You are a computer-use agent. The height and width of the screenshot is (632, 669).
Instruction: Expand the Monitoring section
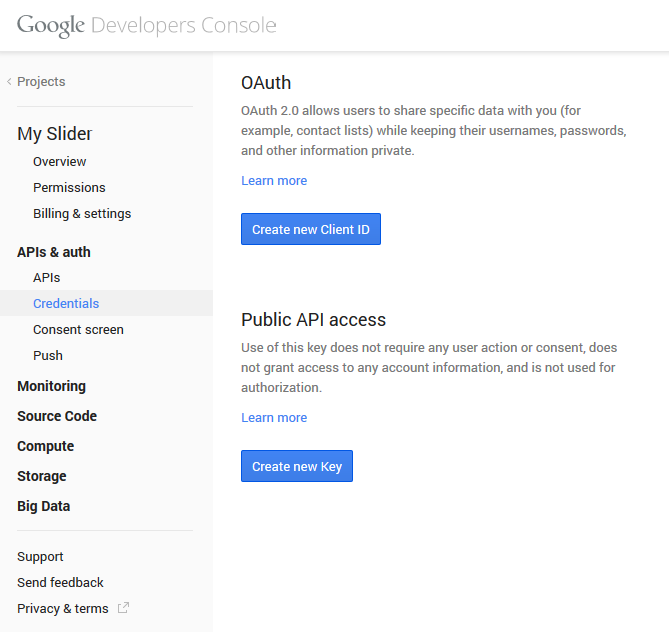(x=51, y=386)
